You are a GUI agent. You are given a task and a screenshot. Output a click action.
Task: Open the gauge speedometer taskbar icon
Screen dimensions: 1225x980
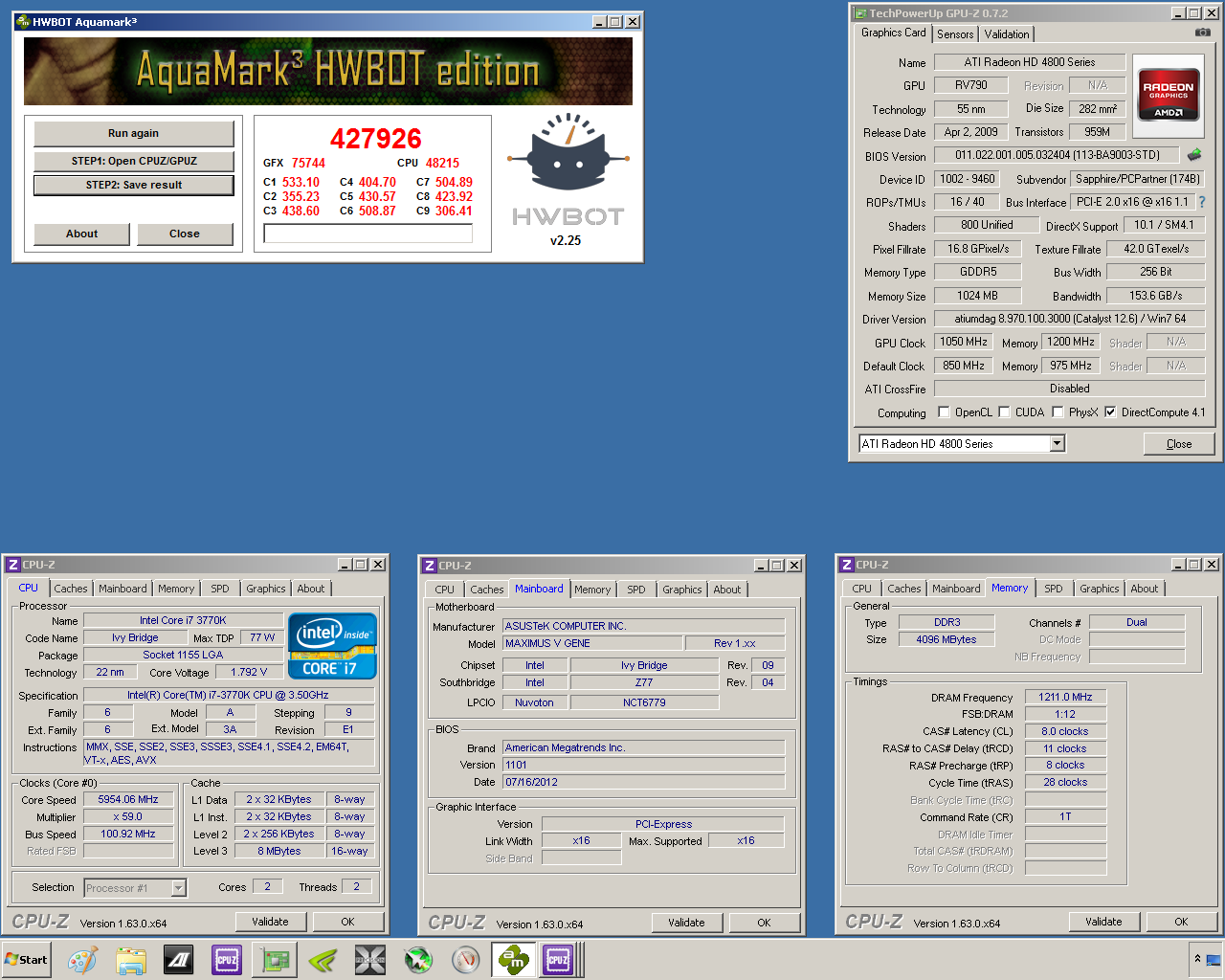[x=466, y=960]
